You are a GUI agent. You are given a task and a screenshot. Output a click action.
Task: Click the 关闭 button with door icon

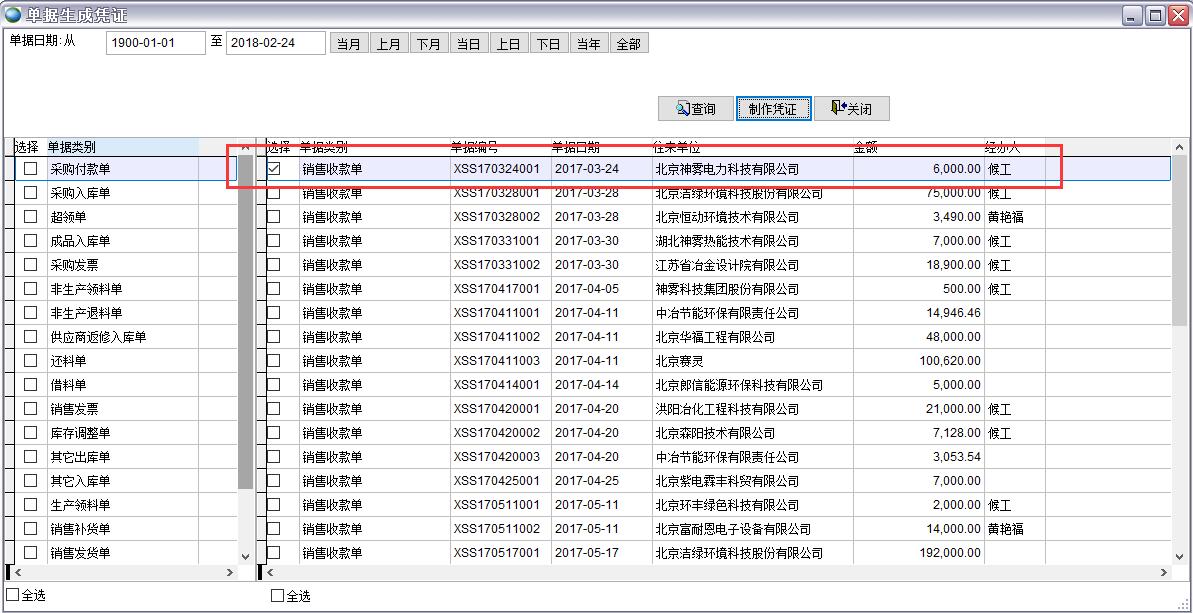click(x=851, y=109)
